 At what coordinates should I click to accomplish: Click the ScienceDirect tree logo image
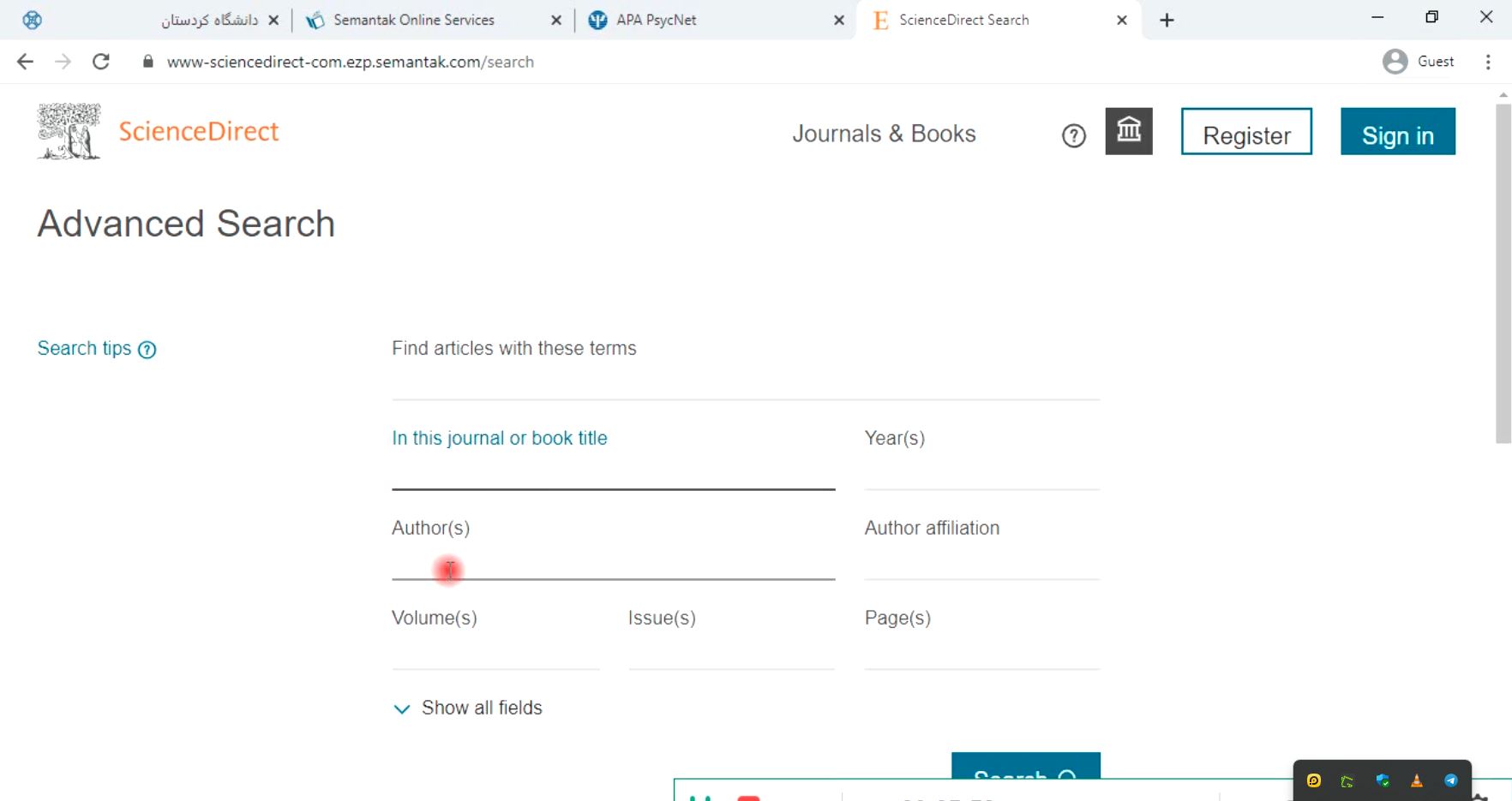click(x=69, y=131)
